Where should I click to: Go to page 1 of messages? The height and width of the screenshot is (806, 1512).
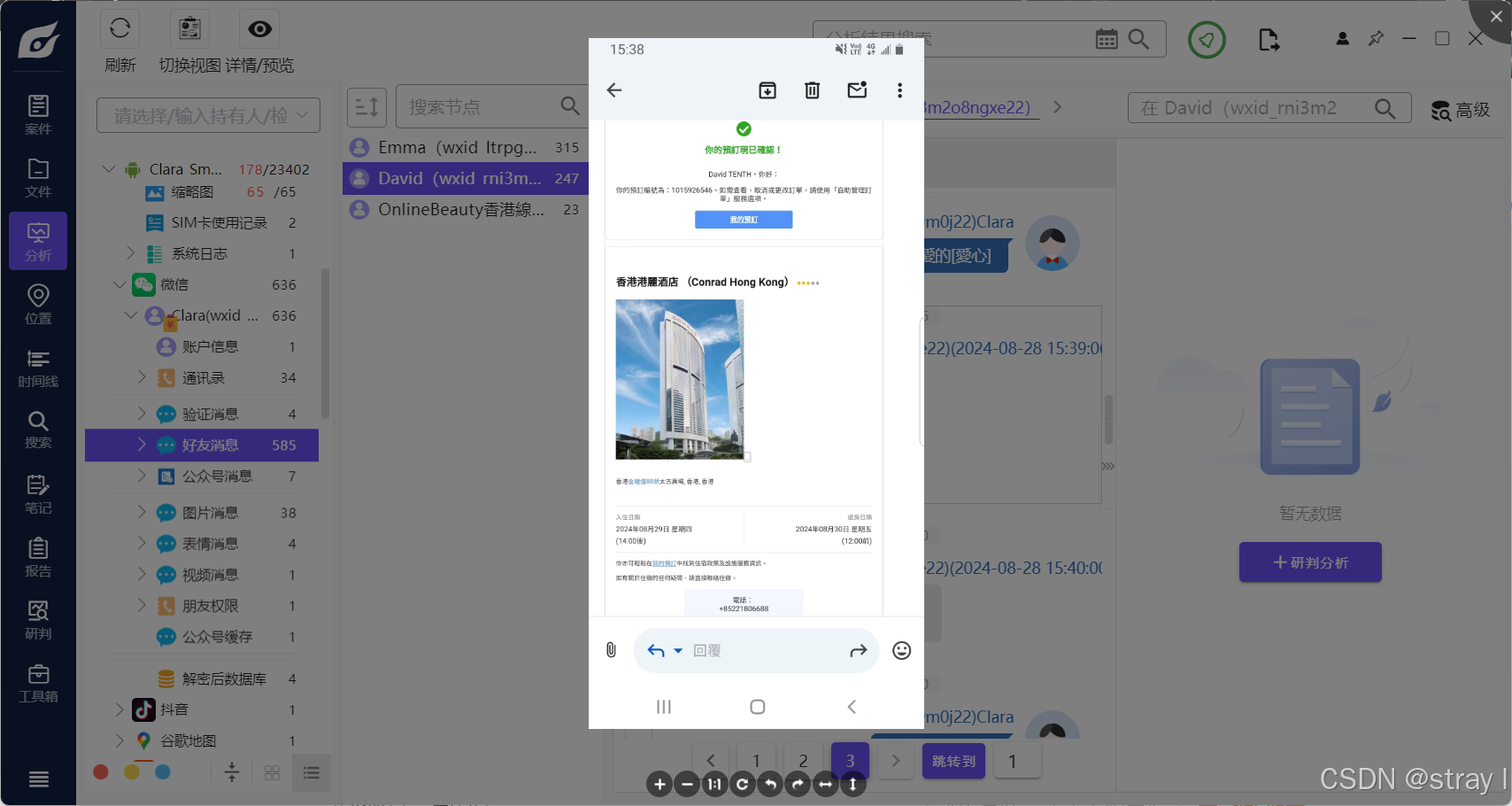[x=756, y=761]
